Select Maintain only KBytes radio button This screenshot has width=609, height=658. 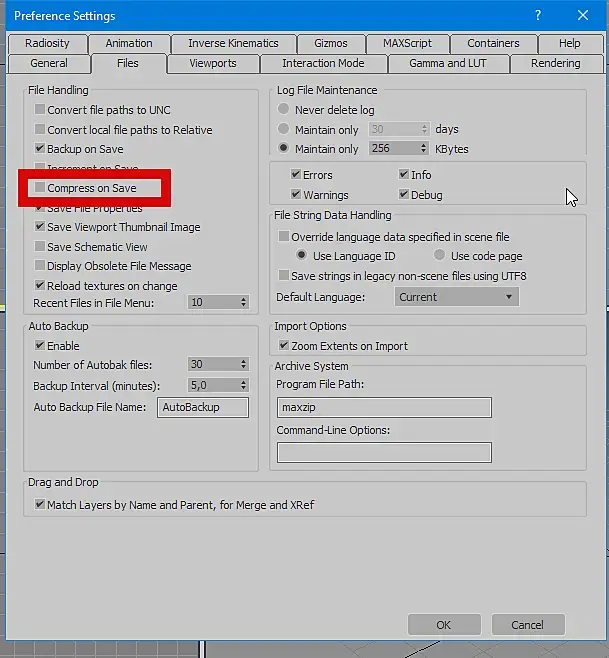pos(283,148)
